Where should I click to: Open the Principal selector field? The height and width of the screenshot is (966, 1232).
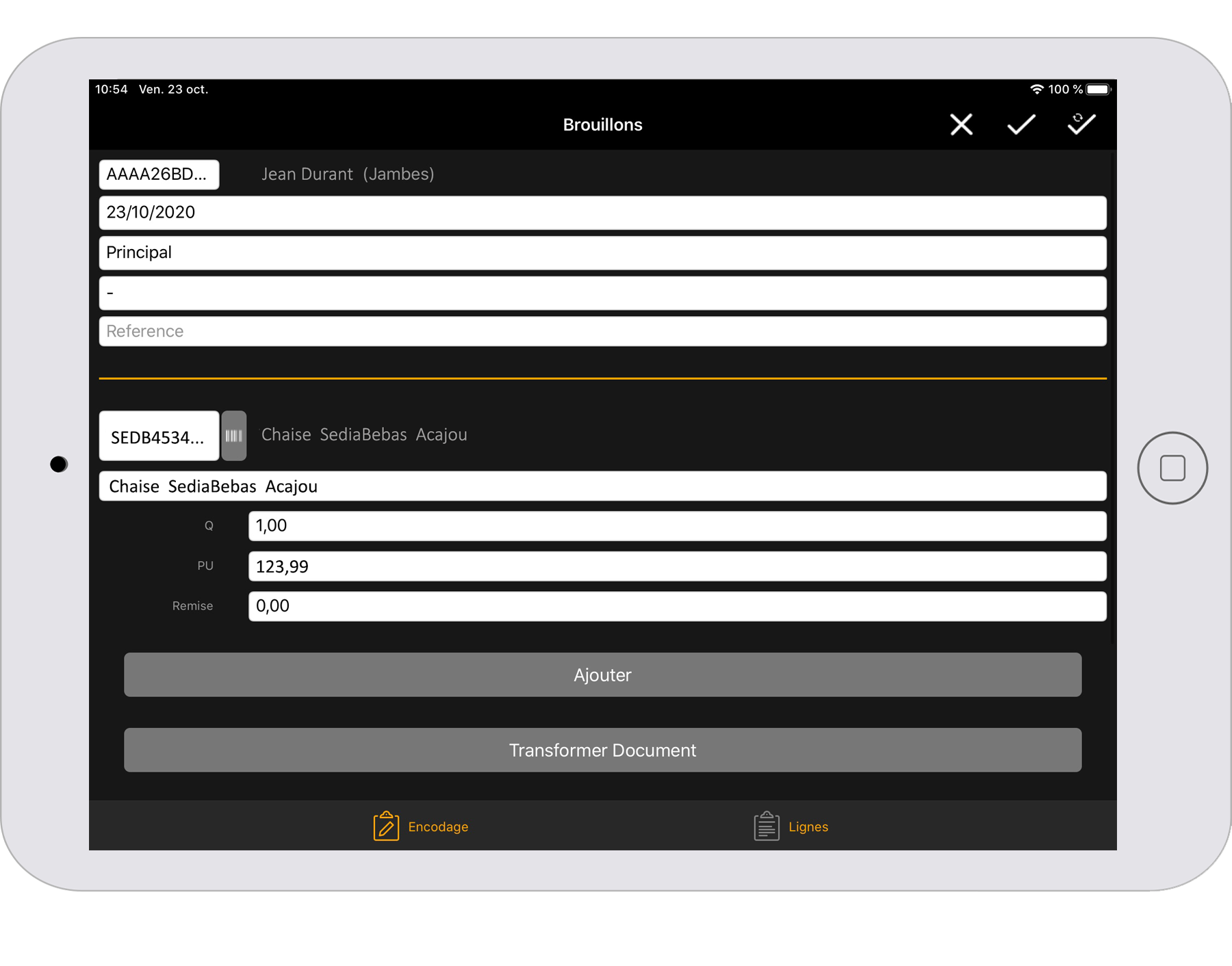pos(602,253)
